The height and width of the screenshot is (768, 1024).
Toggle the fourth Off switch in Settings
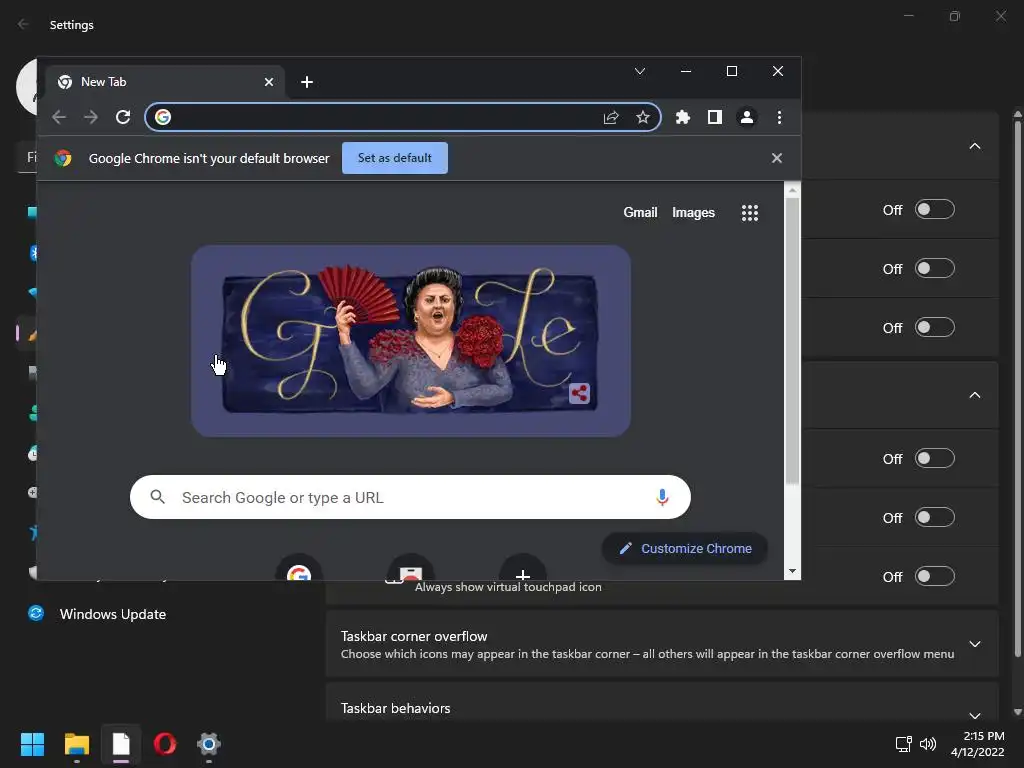click(935, 458)
